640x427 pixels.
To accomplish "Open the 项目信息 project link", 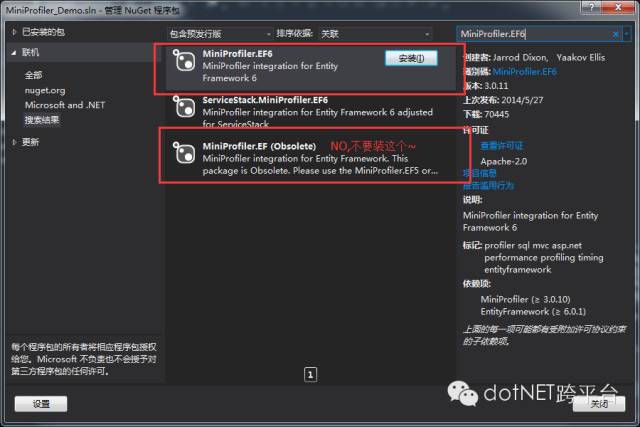I will [480, 173].
